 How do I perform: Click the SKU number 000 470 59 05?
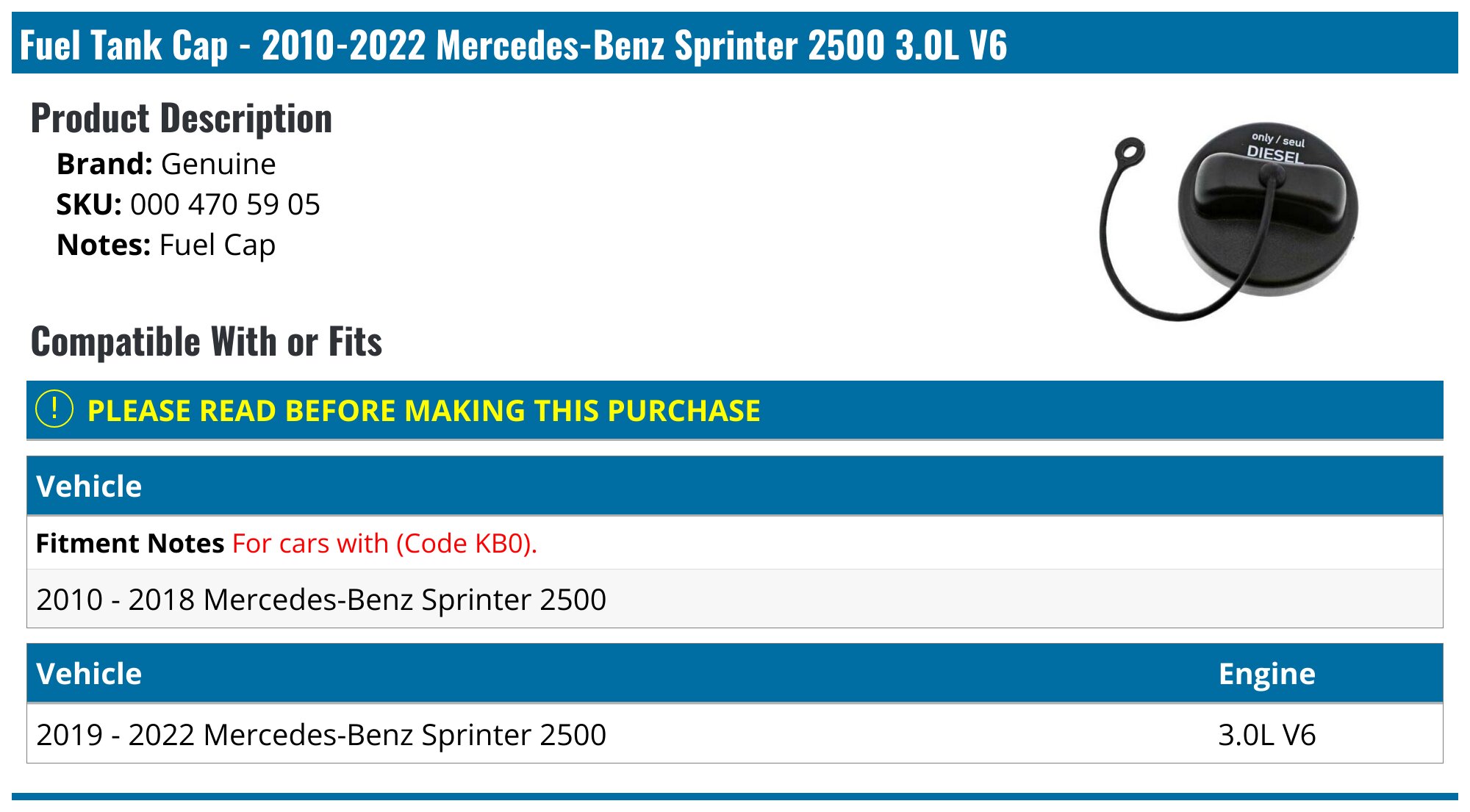pos(225,204)
